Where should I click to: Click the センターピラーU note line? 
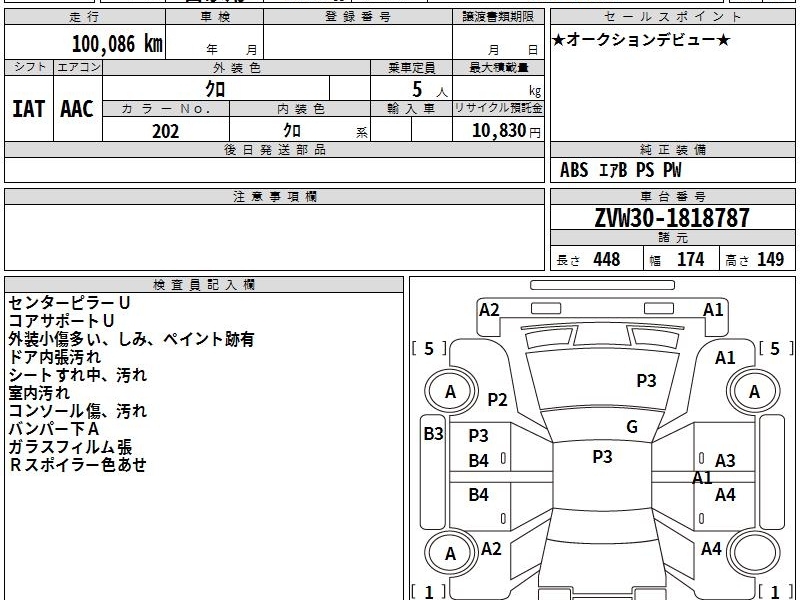point(69,303)
